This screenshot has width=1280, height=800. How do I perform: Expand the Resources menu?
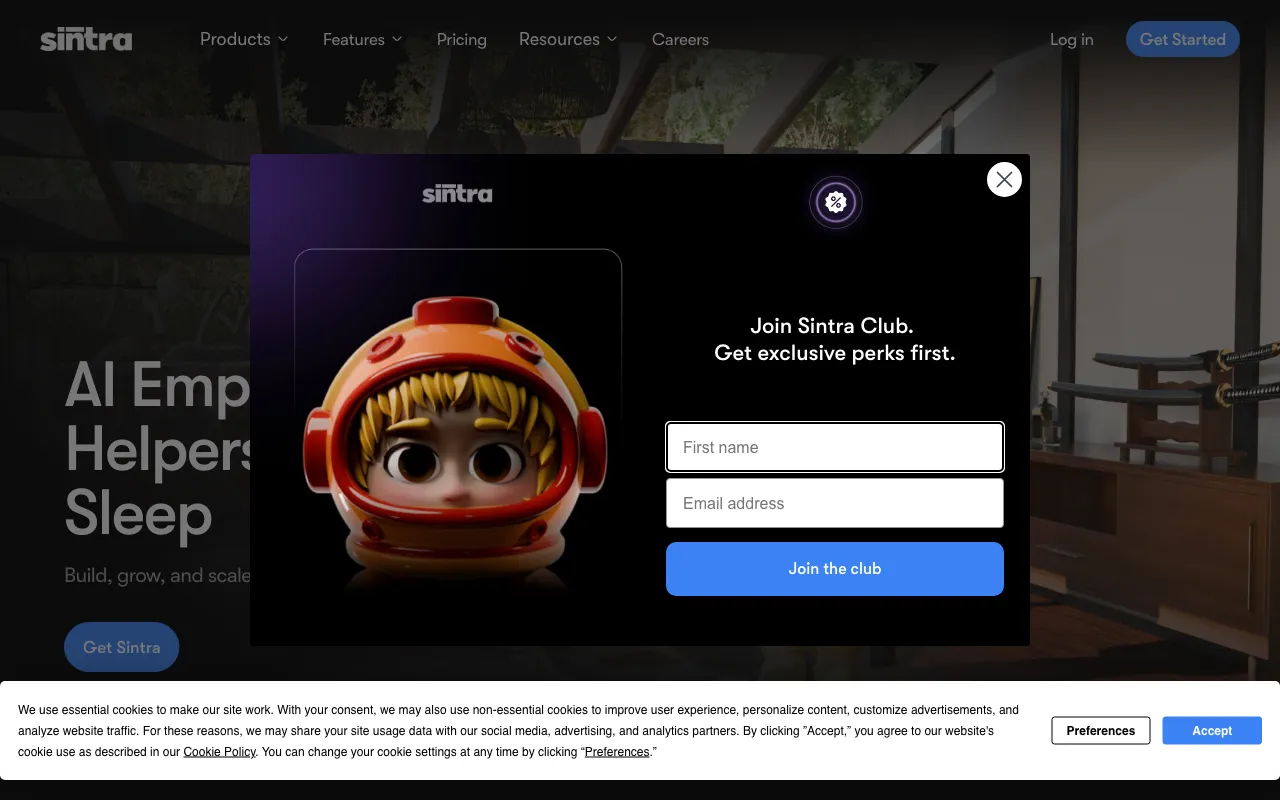(568, 39)
